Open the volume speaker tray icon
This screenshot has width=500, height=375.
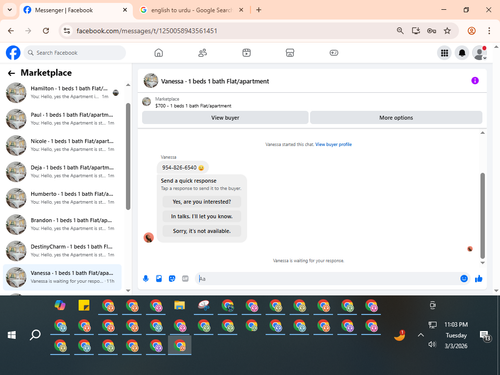[432, 344]
